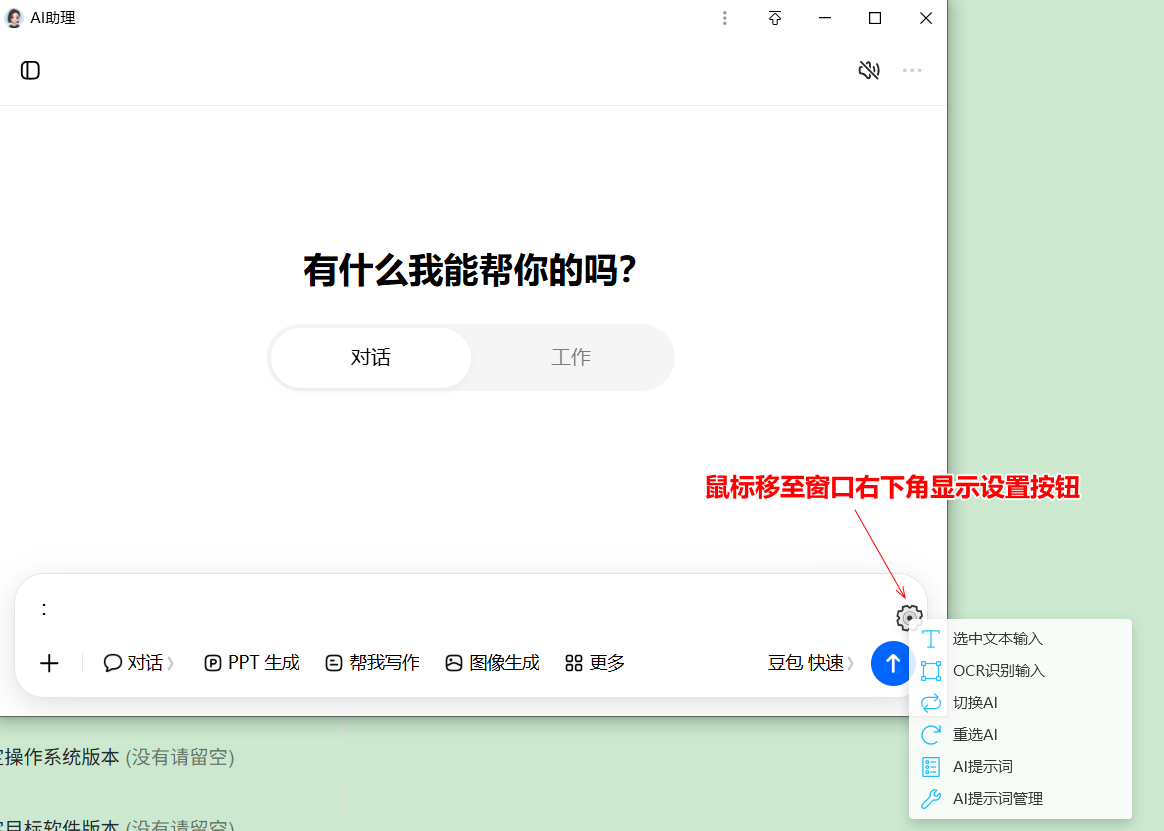Click the 图像生成 button
Viewport: 1164px width, 831px height.
[492, 663]
